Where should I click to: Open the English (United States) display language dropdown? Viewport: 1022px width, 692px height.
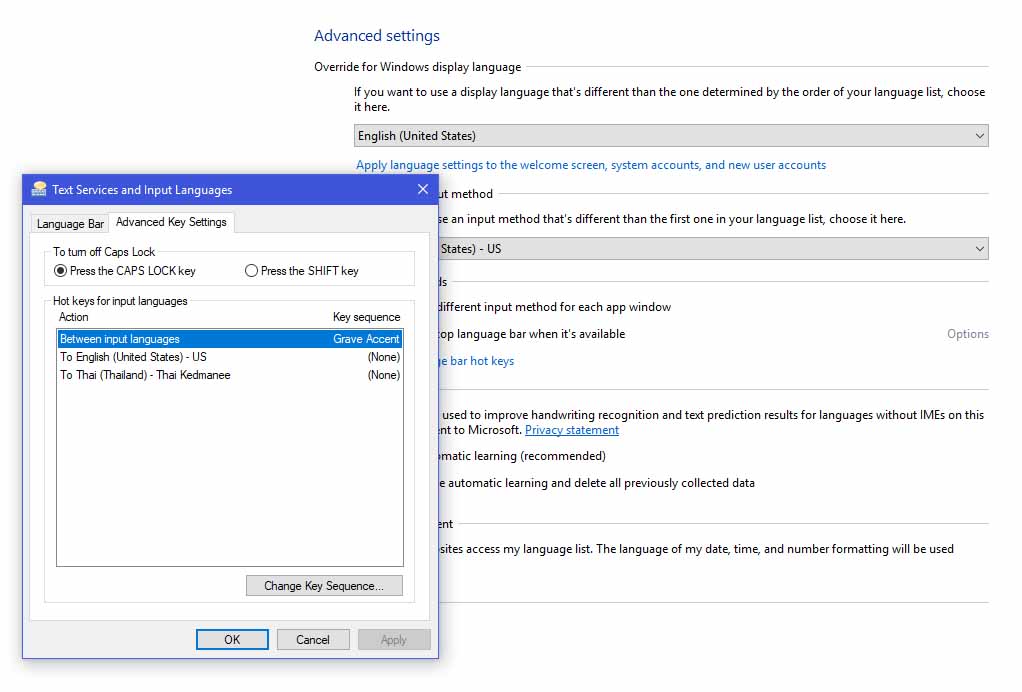[671, 136]
